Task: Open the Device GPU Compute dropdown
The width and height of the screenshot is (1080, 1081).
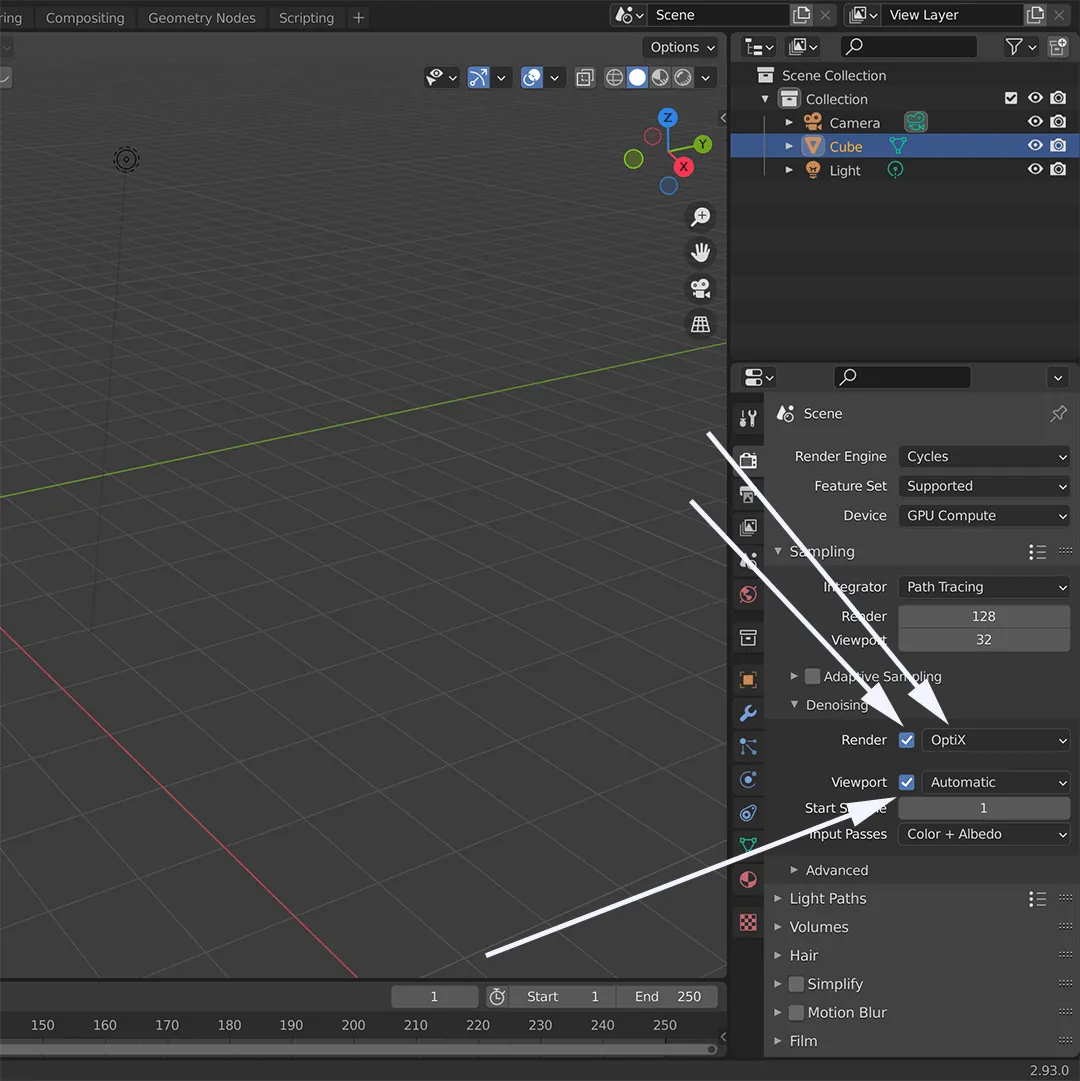Action: tap(984, 516)
